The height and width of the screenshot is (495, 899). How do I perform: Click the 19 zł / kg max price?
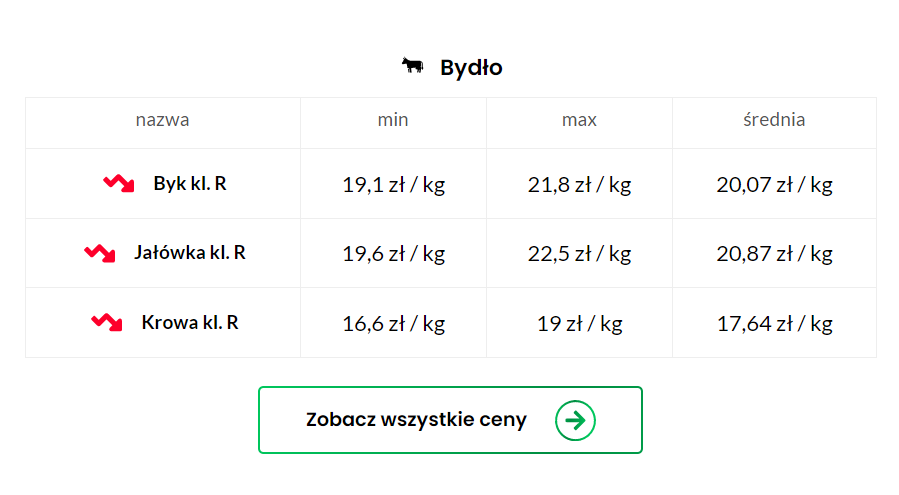579,323
